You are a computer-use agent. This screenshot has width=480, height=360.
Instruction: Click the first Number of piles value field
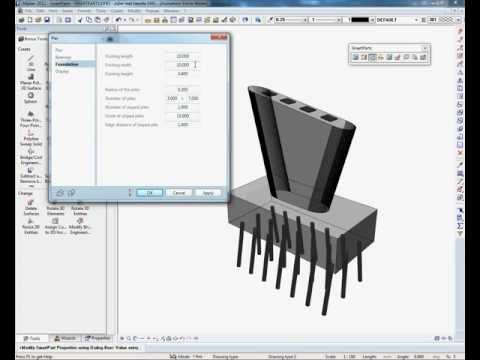[x=172, y=98]
